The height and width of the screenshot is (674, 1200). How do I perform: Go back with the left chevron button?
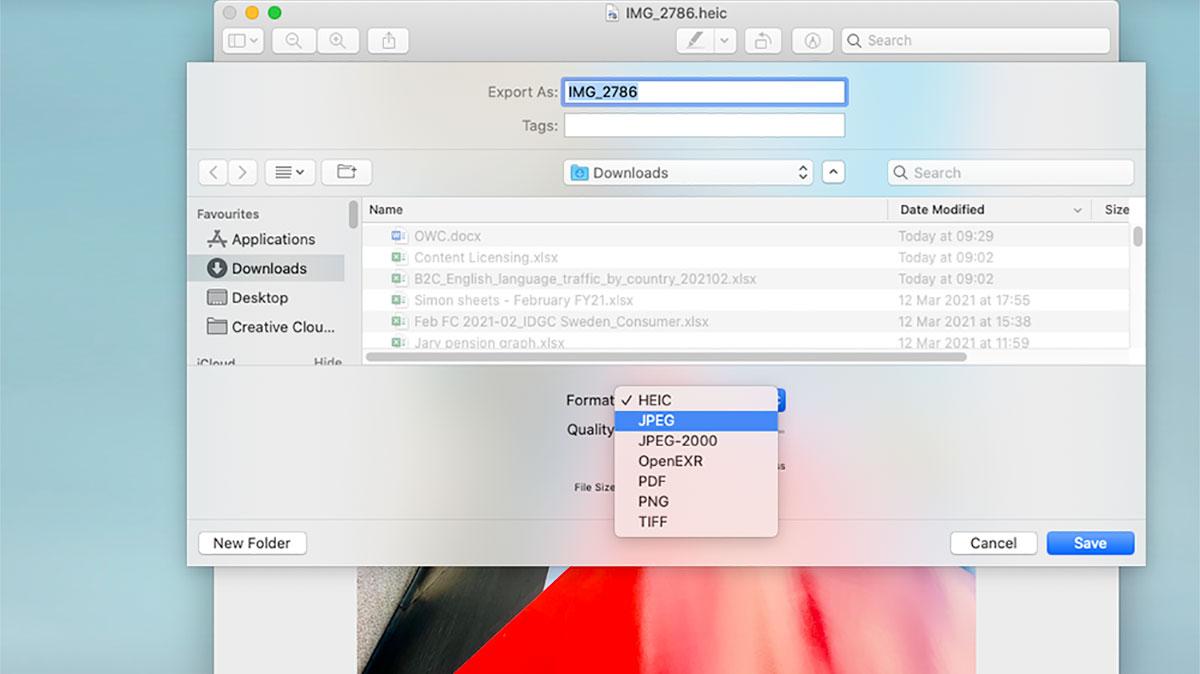pos(213,172)
